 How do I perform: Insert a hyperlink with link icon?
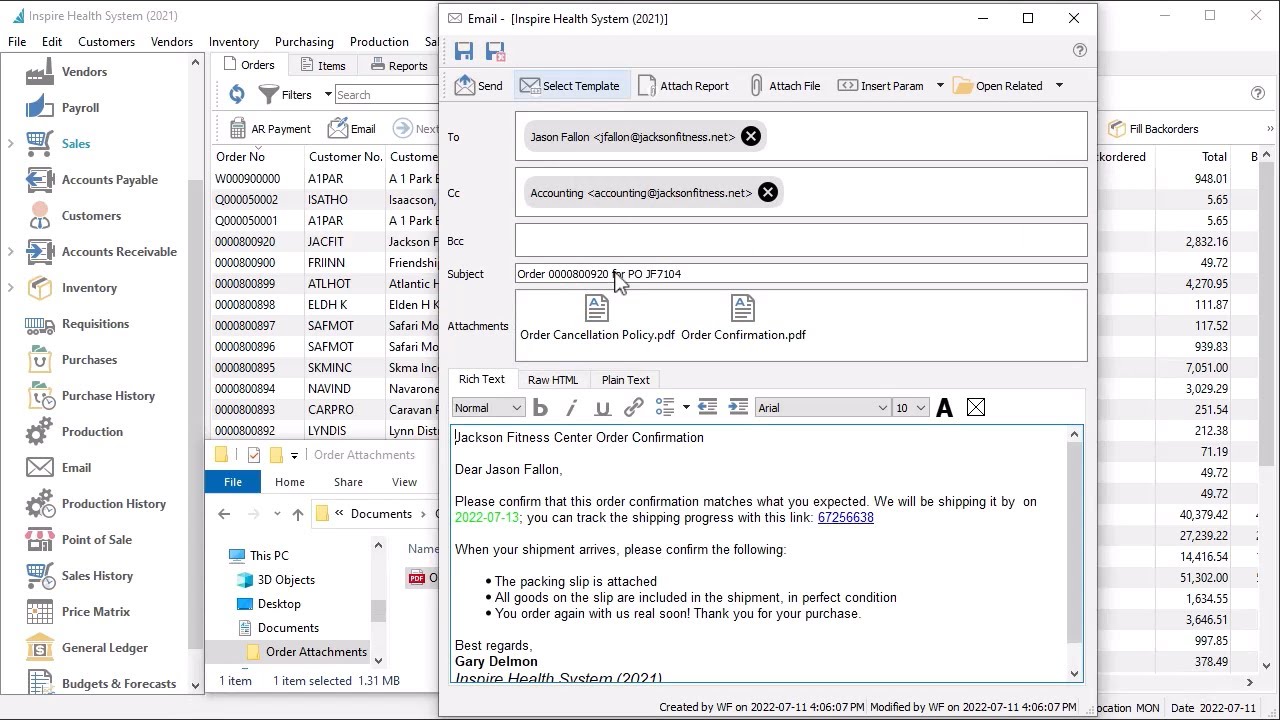tap(633, 408)
